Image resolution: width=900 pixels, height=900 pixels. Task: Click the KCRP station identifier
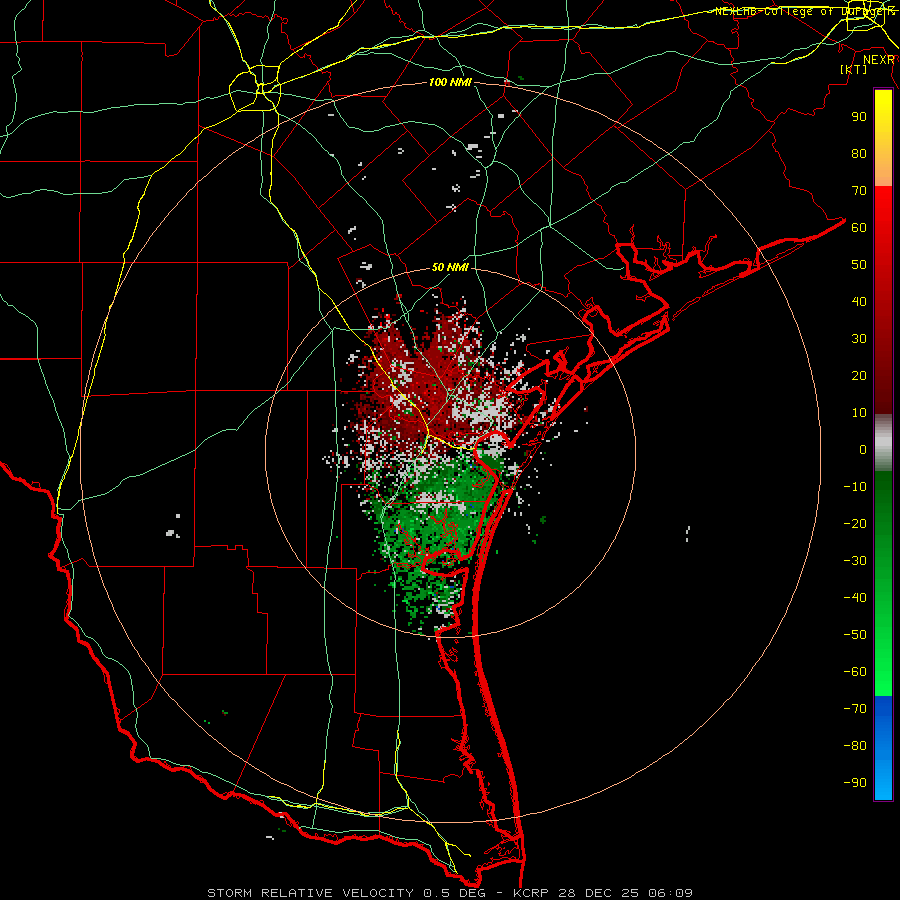(529, 893)
